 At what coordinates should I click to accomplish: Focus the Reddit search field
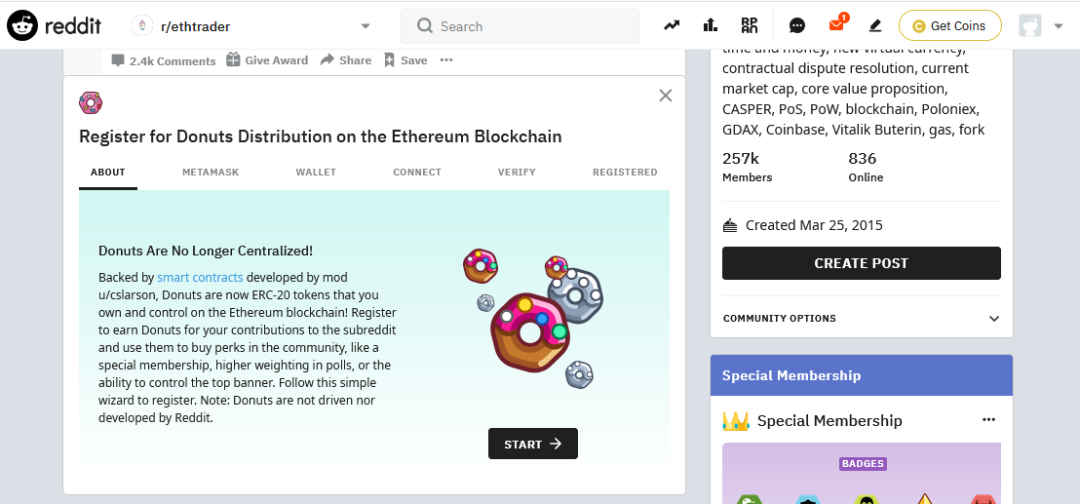(x=520, y=26)
